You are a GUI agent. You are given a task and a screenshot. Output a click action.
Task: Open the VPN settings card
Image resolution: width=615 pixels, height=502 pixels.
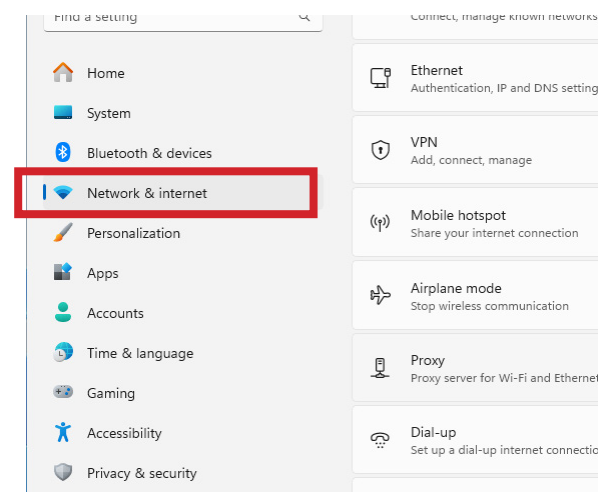(x=475, y=150)
